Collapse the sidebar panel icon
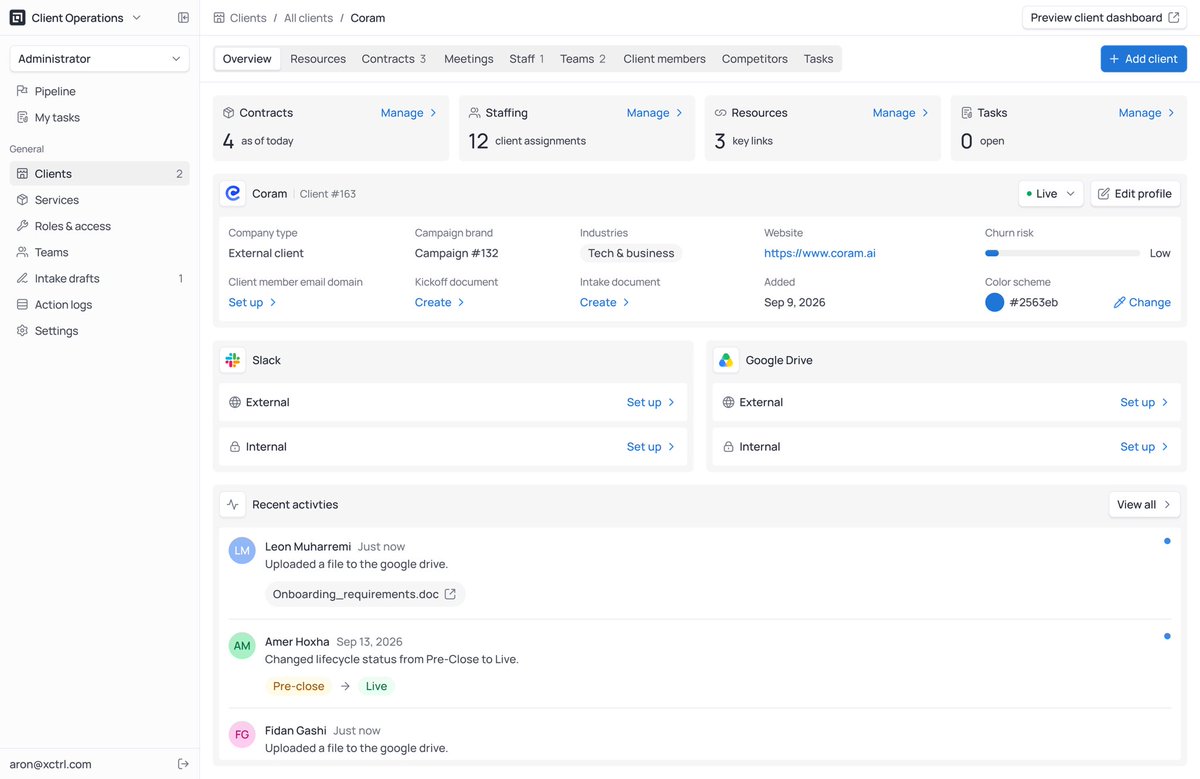This screenshot has height=779, width=1200. [x=183, y=18]
